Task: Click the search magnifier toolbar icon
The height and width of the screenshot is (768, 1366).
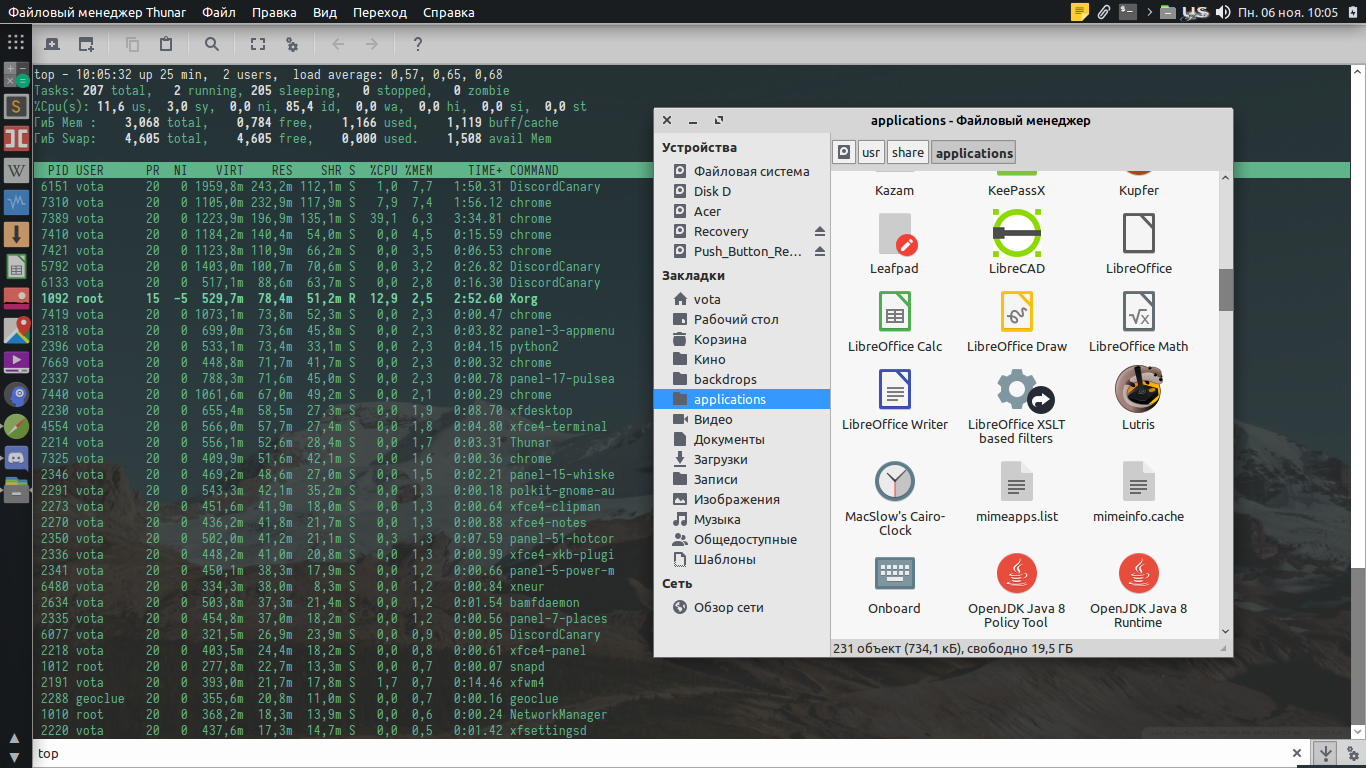Action: (x=212, y=44)
